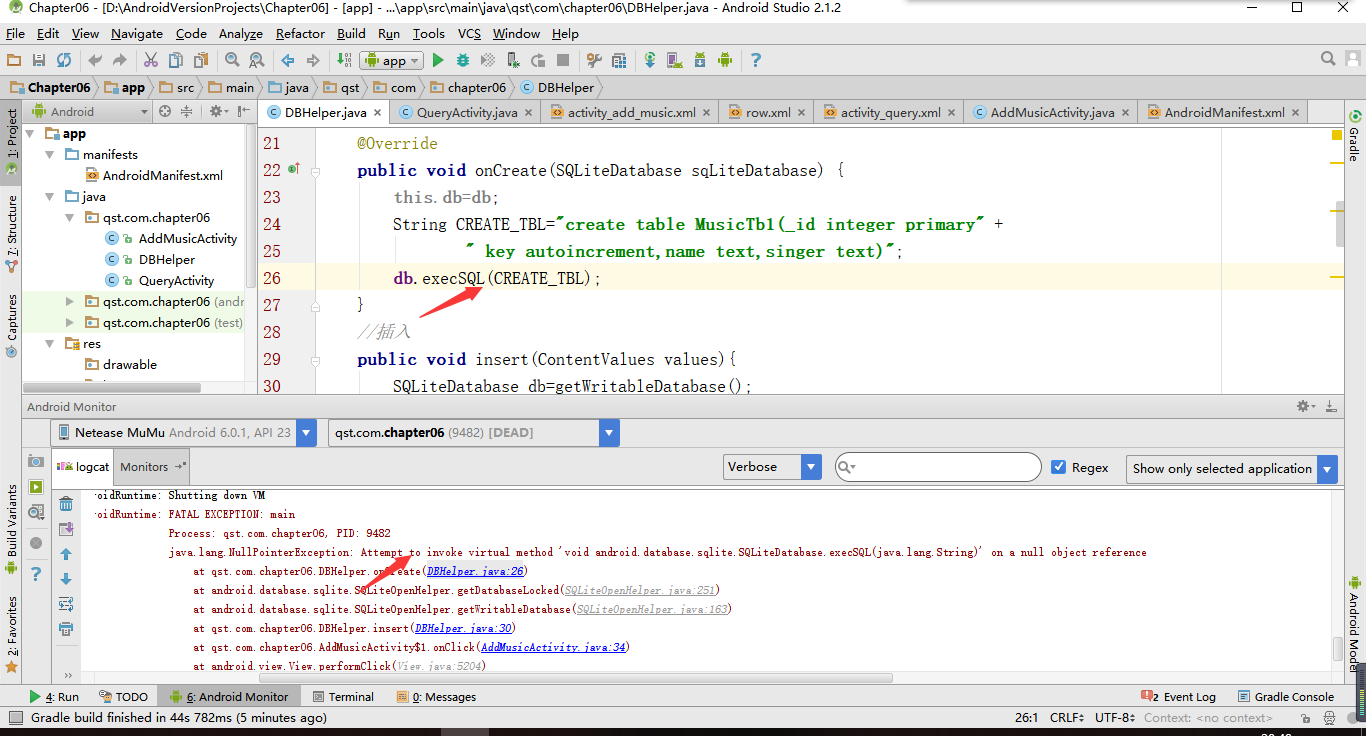
Task: Collapse the res folder node
Action: click(x=49, y=344)
